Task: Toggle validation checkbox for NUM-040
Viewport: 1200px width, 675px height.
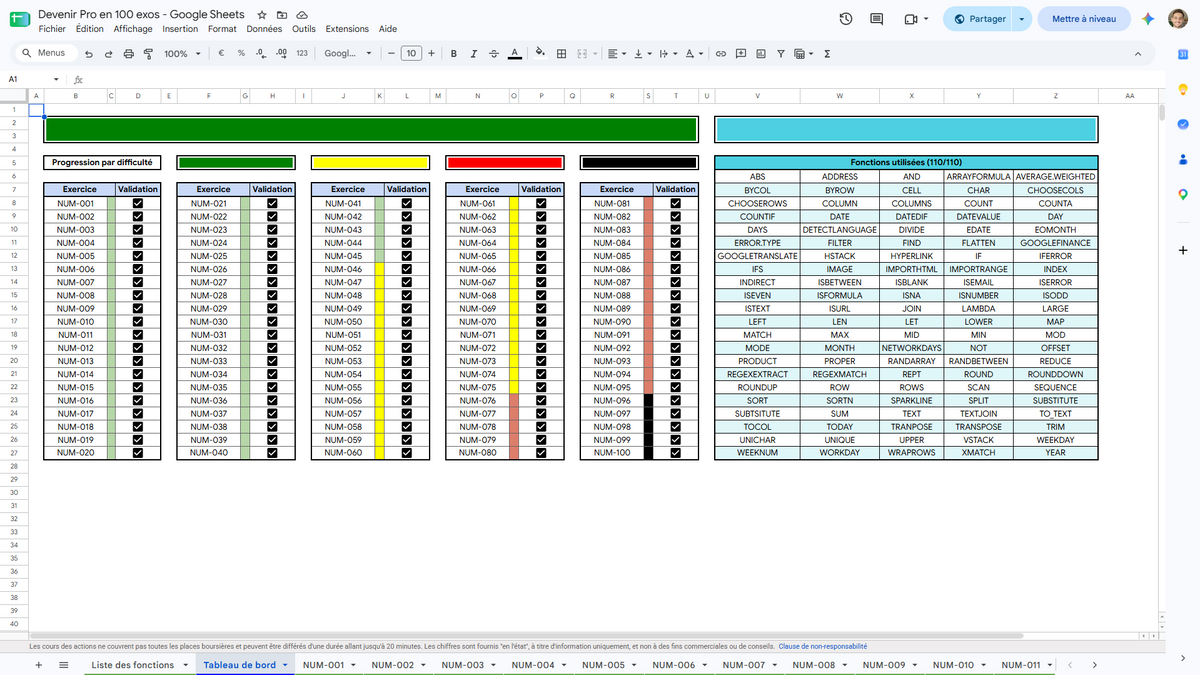Action: 272,453
